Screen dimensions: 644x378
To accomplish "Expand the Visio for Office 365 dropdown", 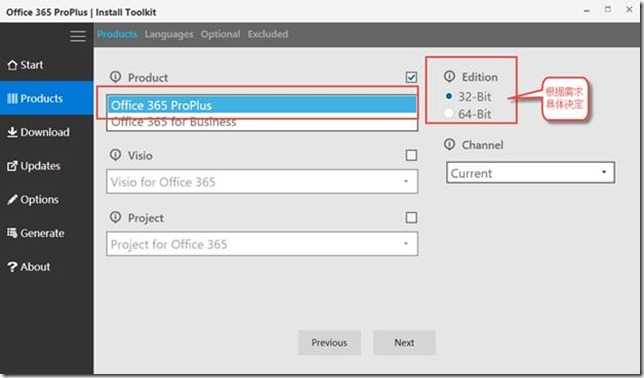I will (x=262, y=182).
